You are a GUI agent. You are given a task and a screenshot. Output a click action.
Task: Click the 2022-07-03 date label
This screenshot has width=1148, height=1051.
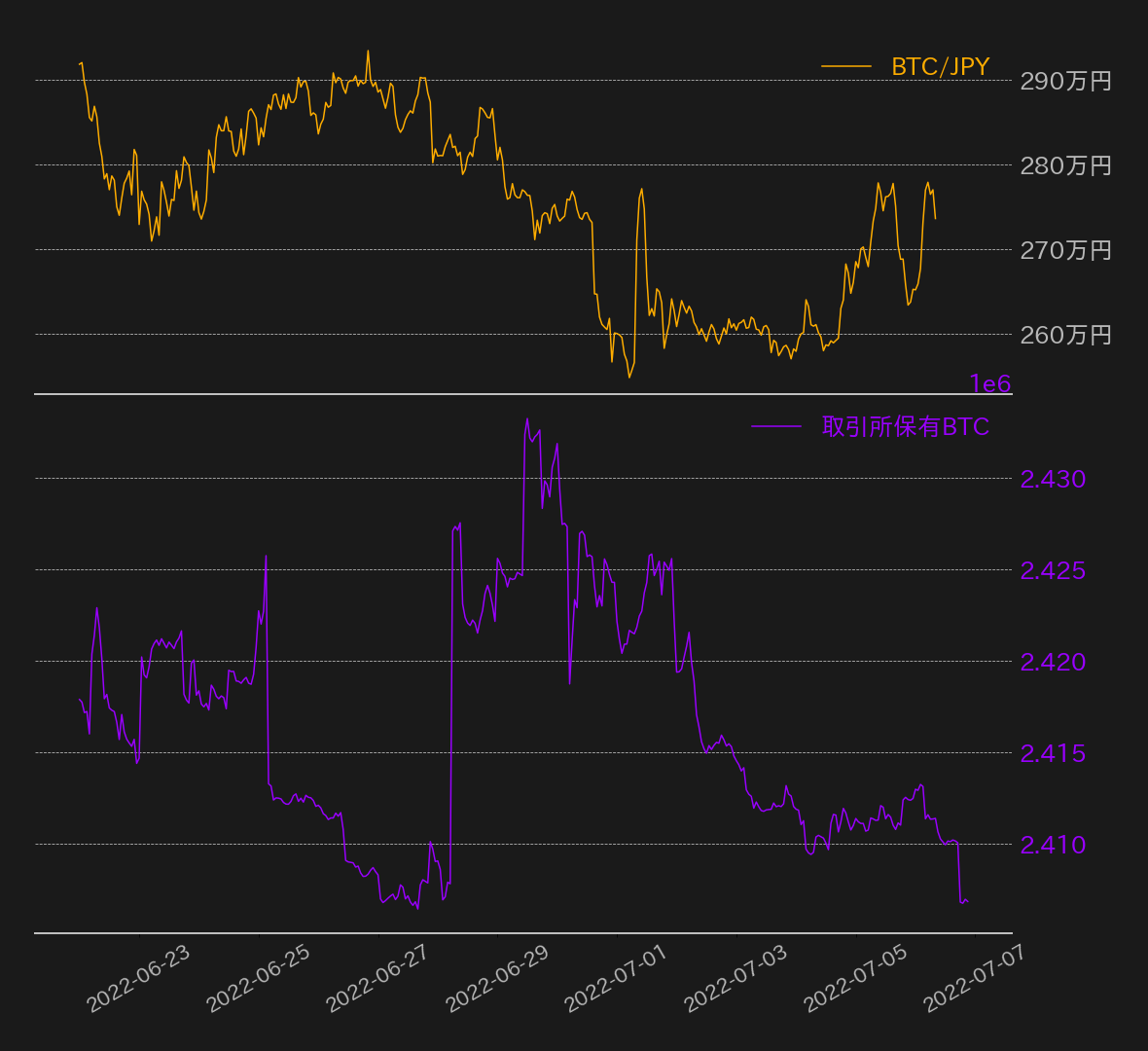[x=735, y=978]
